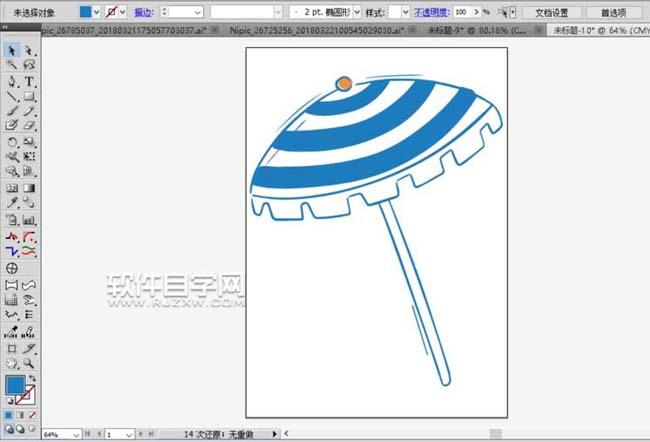Screen dimensions: 650x442
Task: Click the opacity value field showing 100
Action: point(463,12)
